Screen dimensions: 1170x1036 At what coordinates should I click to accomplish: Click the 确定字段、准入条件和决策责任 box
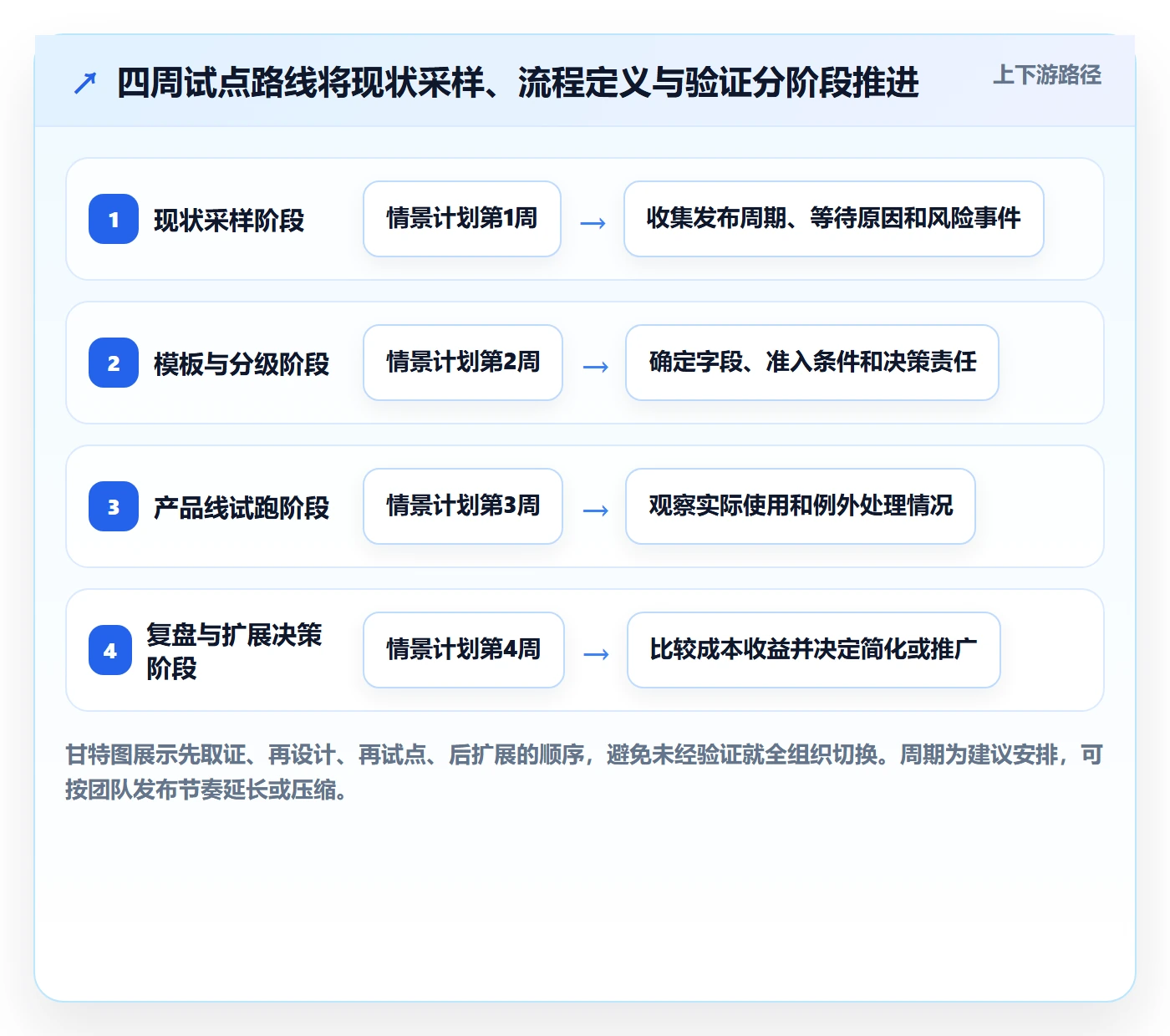coord(812,363)
